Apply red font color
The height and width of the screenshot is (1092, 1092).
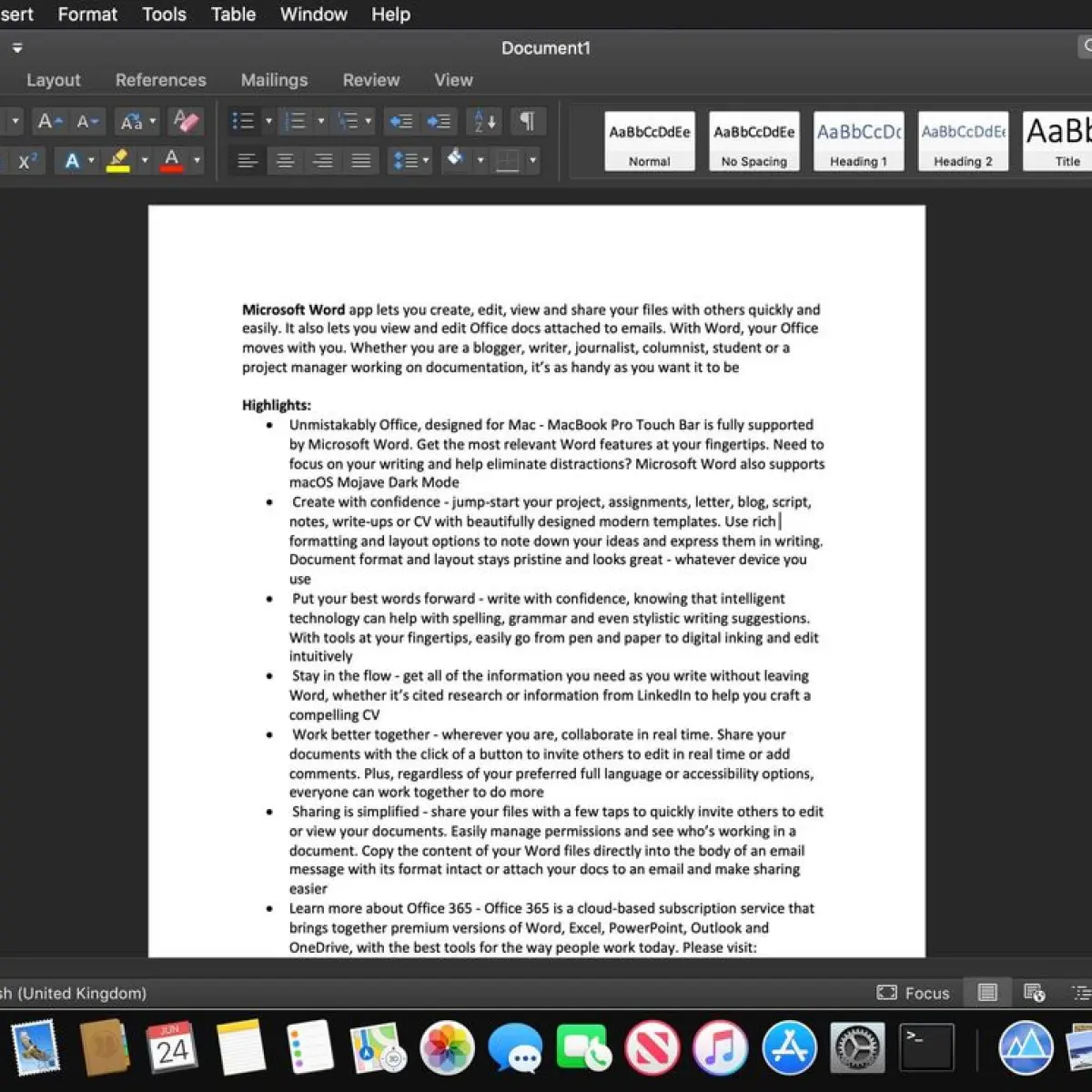click(171, 161)
